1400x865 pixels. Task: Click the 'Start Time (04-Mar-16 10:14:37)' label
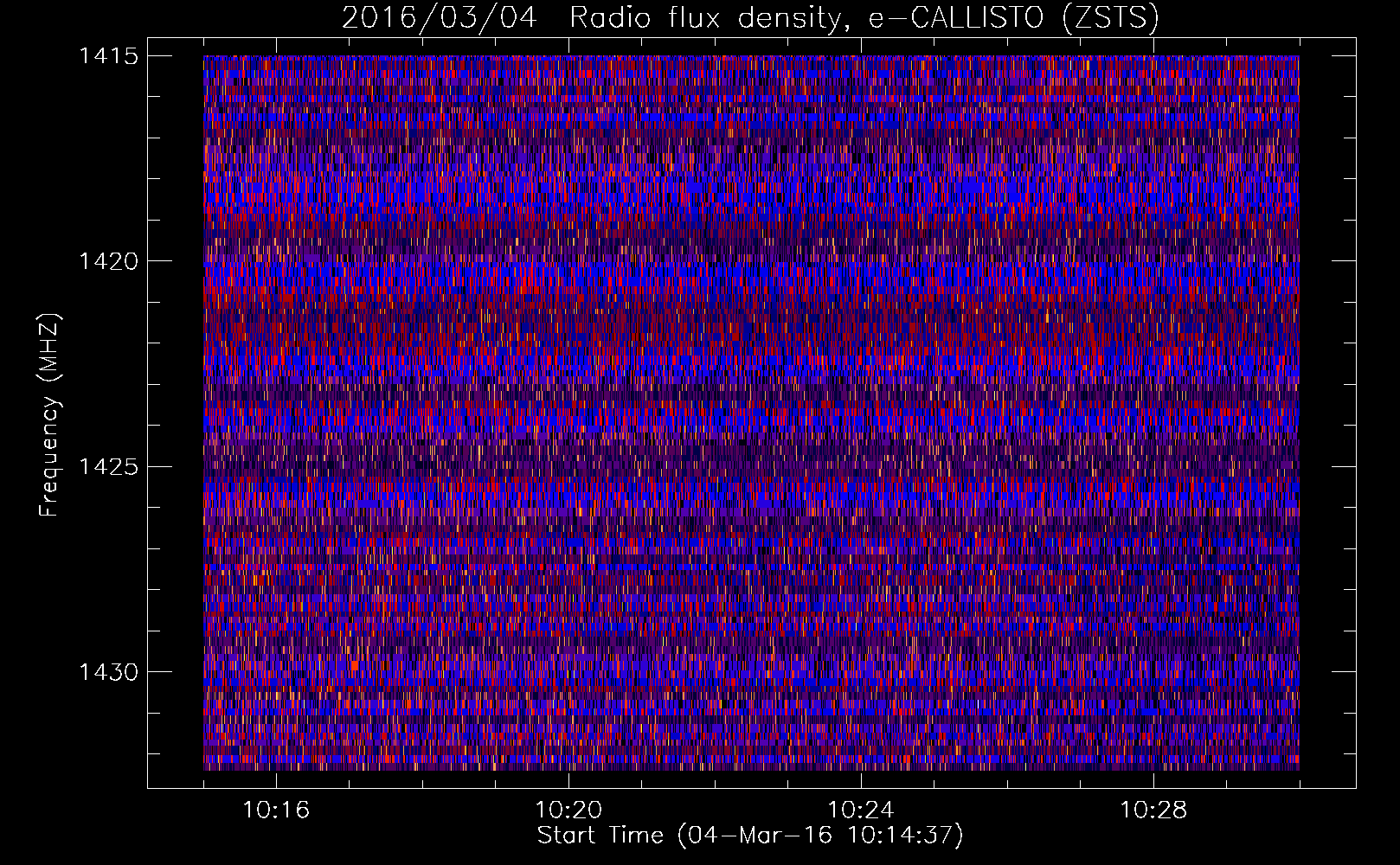pyautogui.click(x=750, y=836)
